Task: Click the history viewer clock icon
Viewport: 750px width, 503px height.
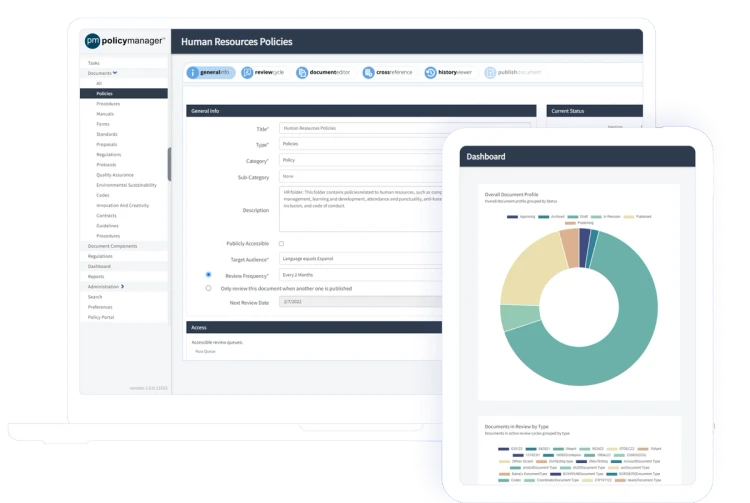Action: point(430,73)
